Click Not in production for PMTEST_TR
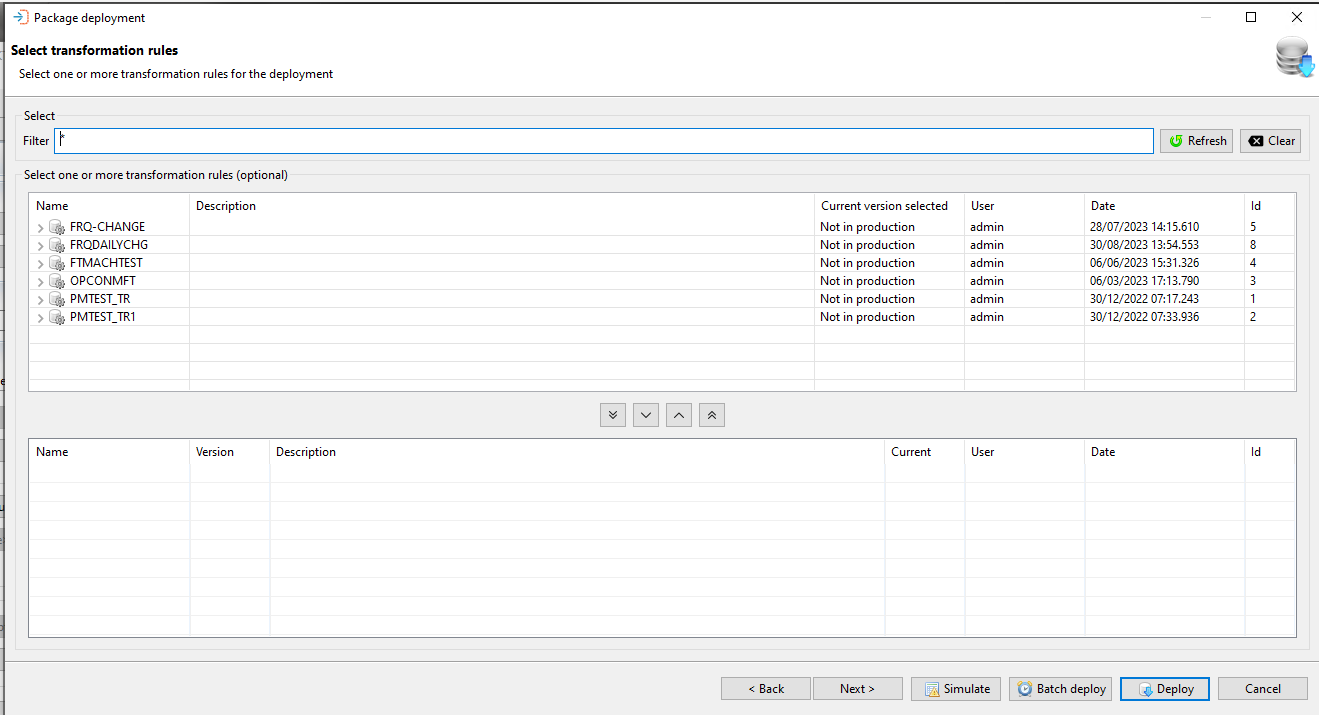This screenshot has height=715, width=1319. point(867,299)
